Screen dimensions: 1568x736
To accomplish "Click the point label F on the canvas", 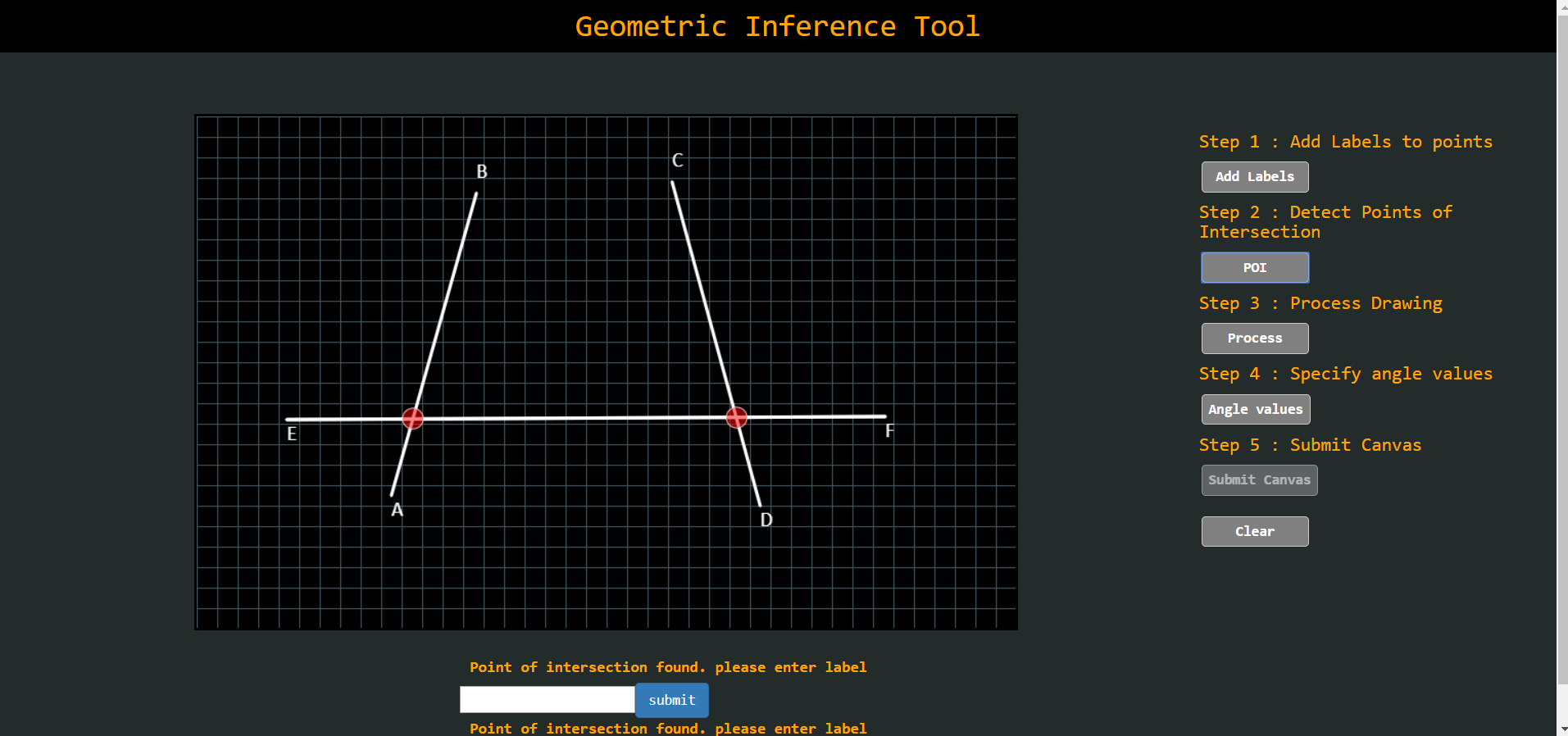I will [889, 431].
